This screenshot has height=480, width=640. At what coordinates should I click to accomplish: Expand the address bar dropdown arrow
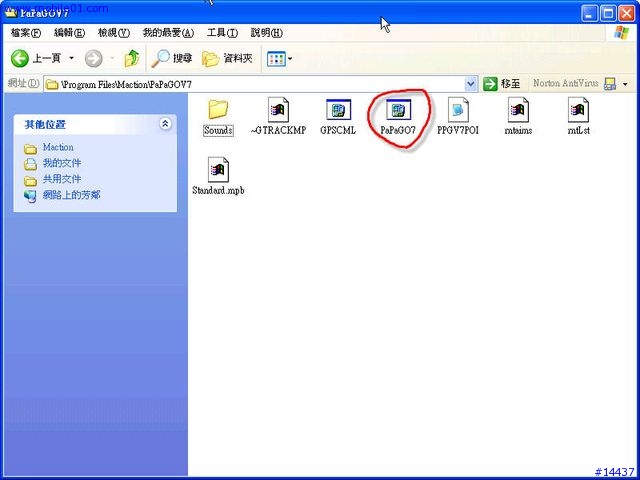(x=471, y=84)
